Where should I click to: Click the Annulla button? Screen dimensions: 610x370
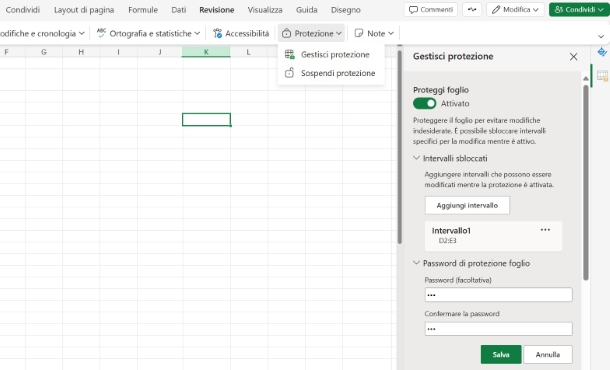point(548,354)
